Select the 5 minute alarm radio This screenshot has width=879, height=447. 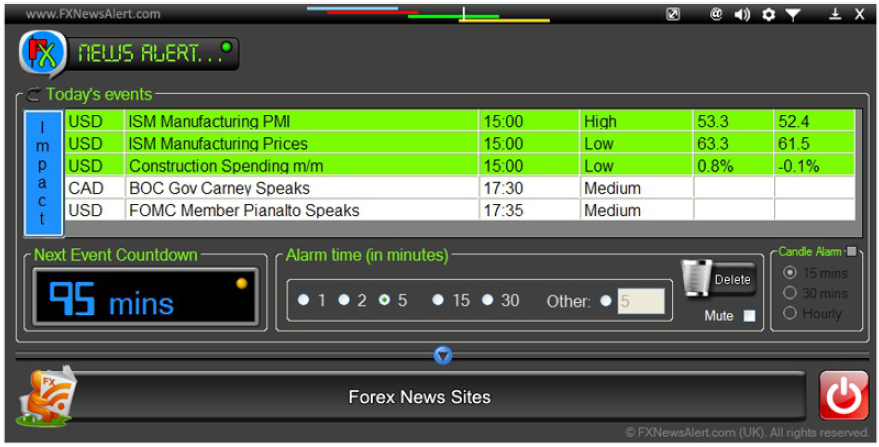click(x=385, y=300)
